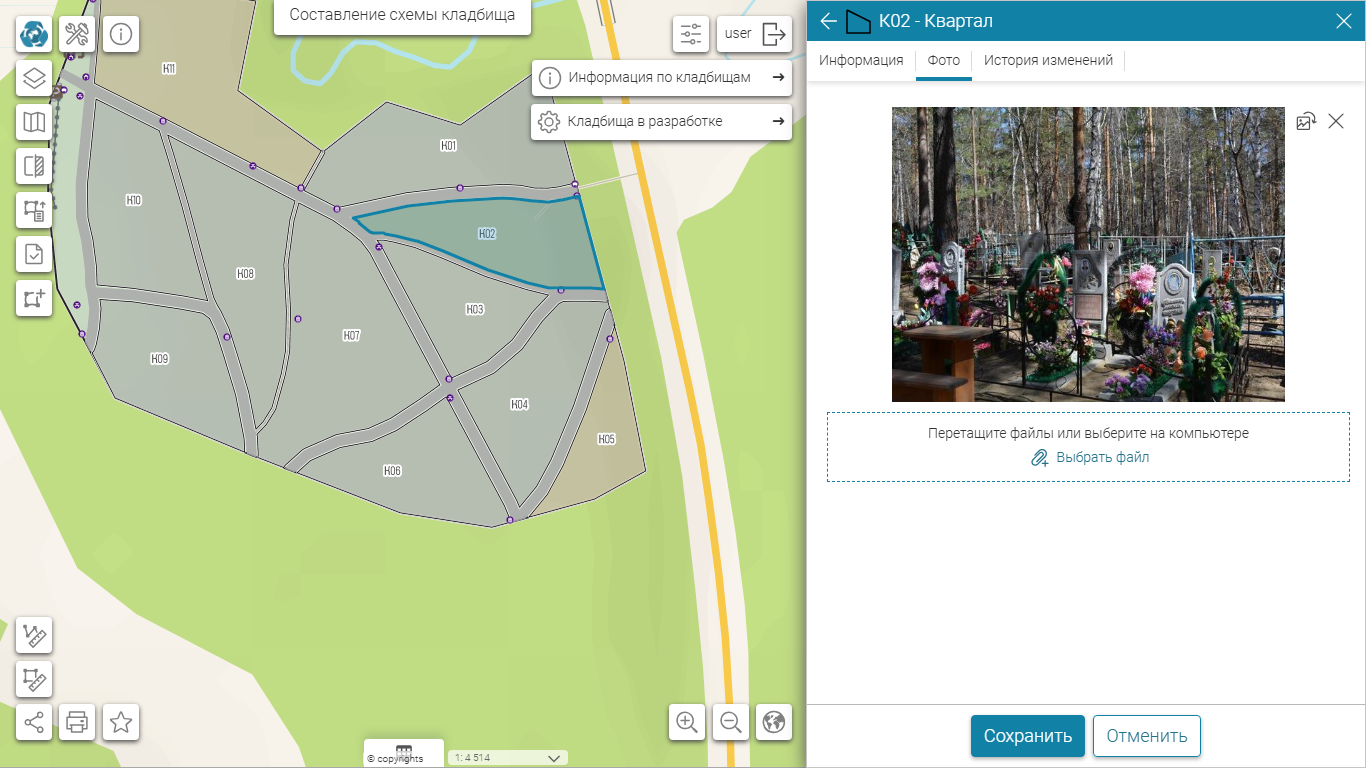This screenshot has width=1366, height=768.
Task: Click the add new polygon object tool
Action: (34, 298)
